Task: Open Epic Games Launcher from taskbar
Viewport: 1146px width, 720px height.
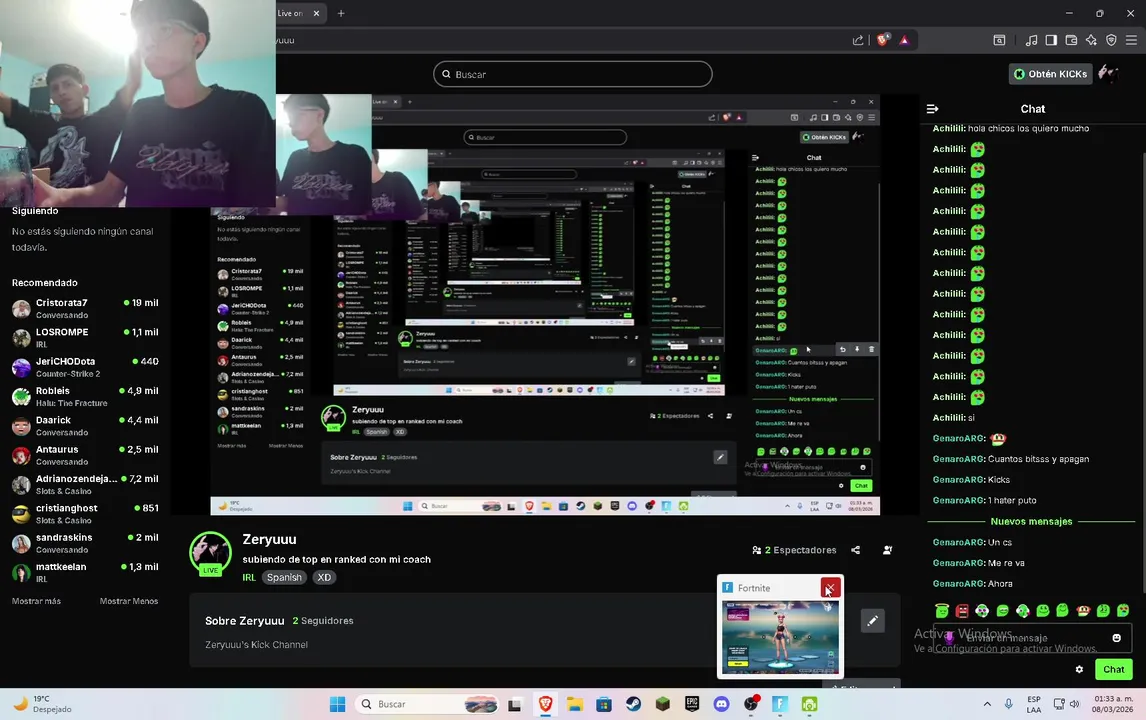Action: pos(692,704)
